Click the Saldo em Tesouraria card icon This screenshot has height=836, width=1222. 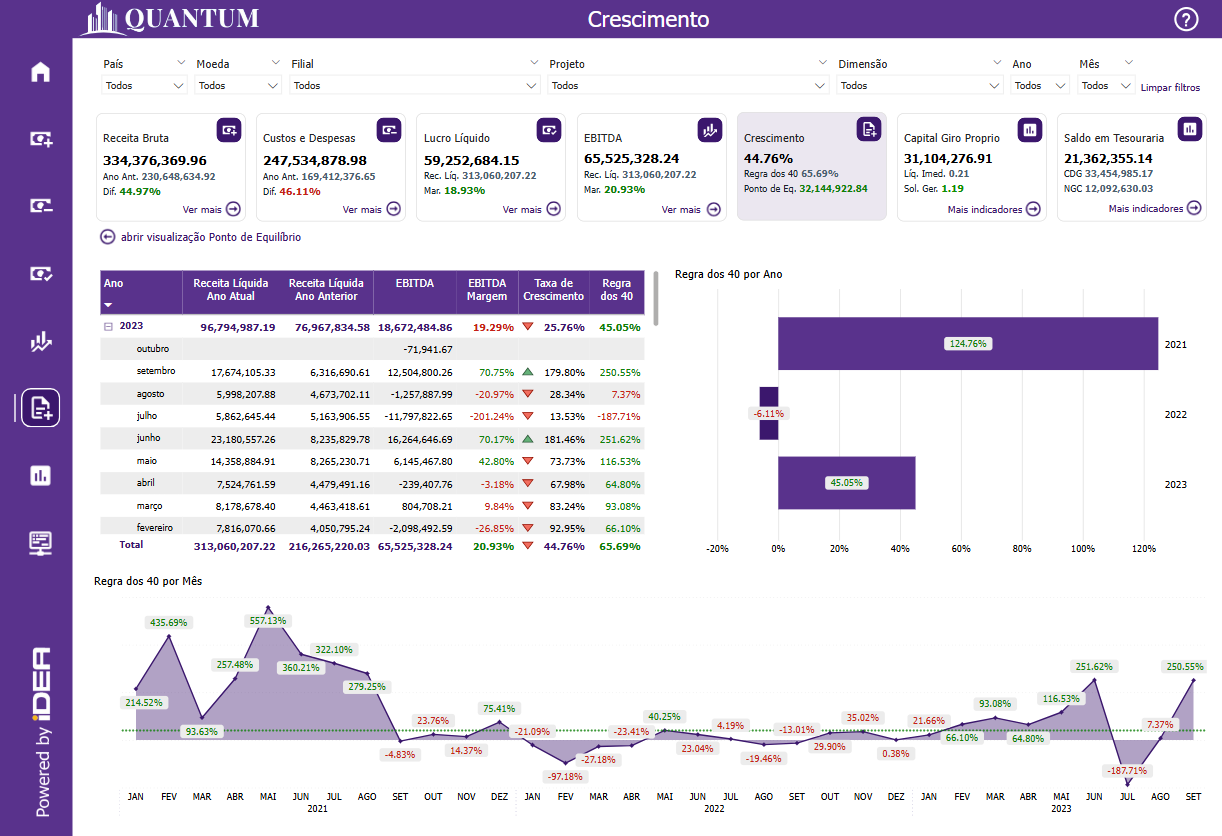click(x=1189, y=129)
